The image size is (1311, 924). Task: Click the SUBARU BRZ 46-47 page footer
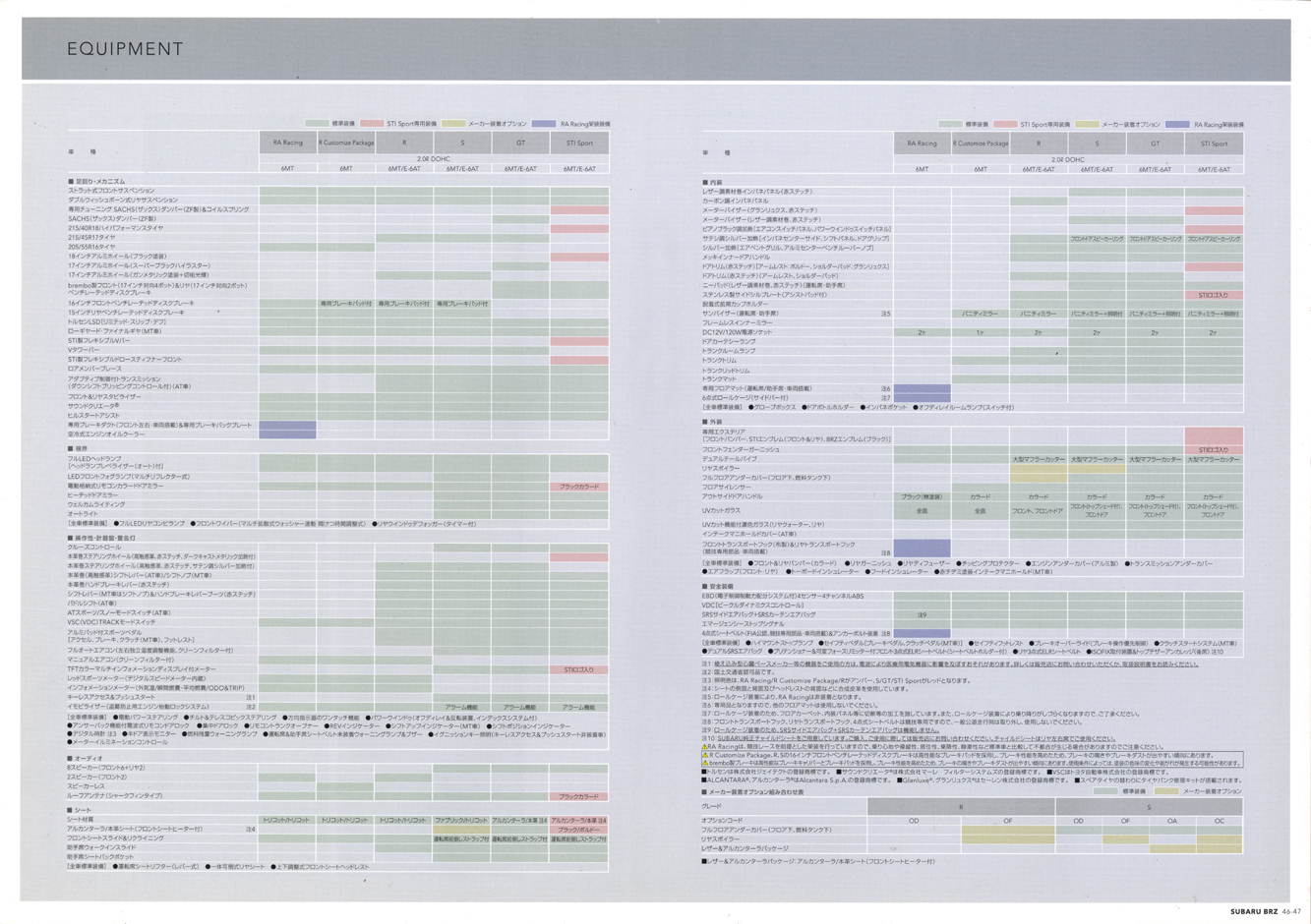[1266, 911]
